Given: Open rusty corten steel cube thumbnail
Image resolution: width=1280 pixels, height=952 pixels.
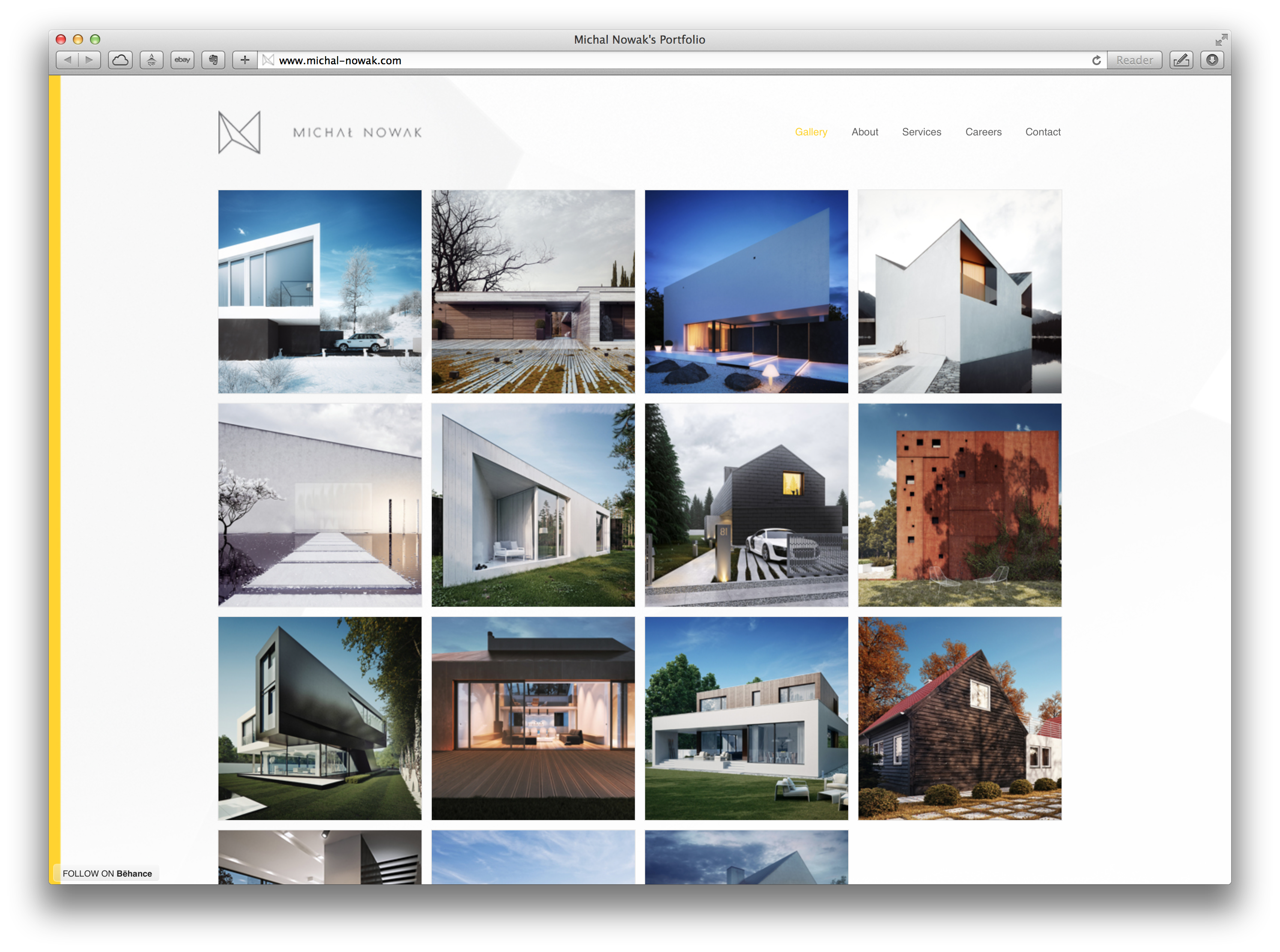Looking at the screenshot, I should (x=960, y=505).
